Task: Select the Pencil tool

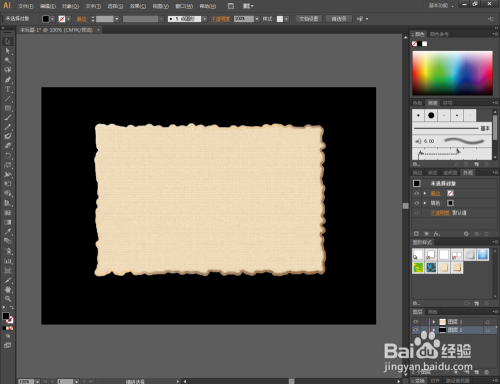Action: tap(8, 127)
